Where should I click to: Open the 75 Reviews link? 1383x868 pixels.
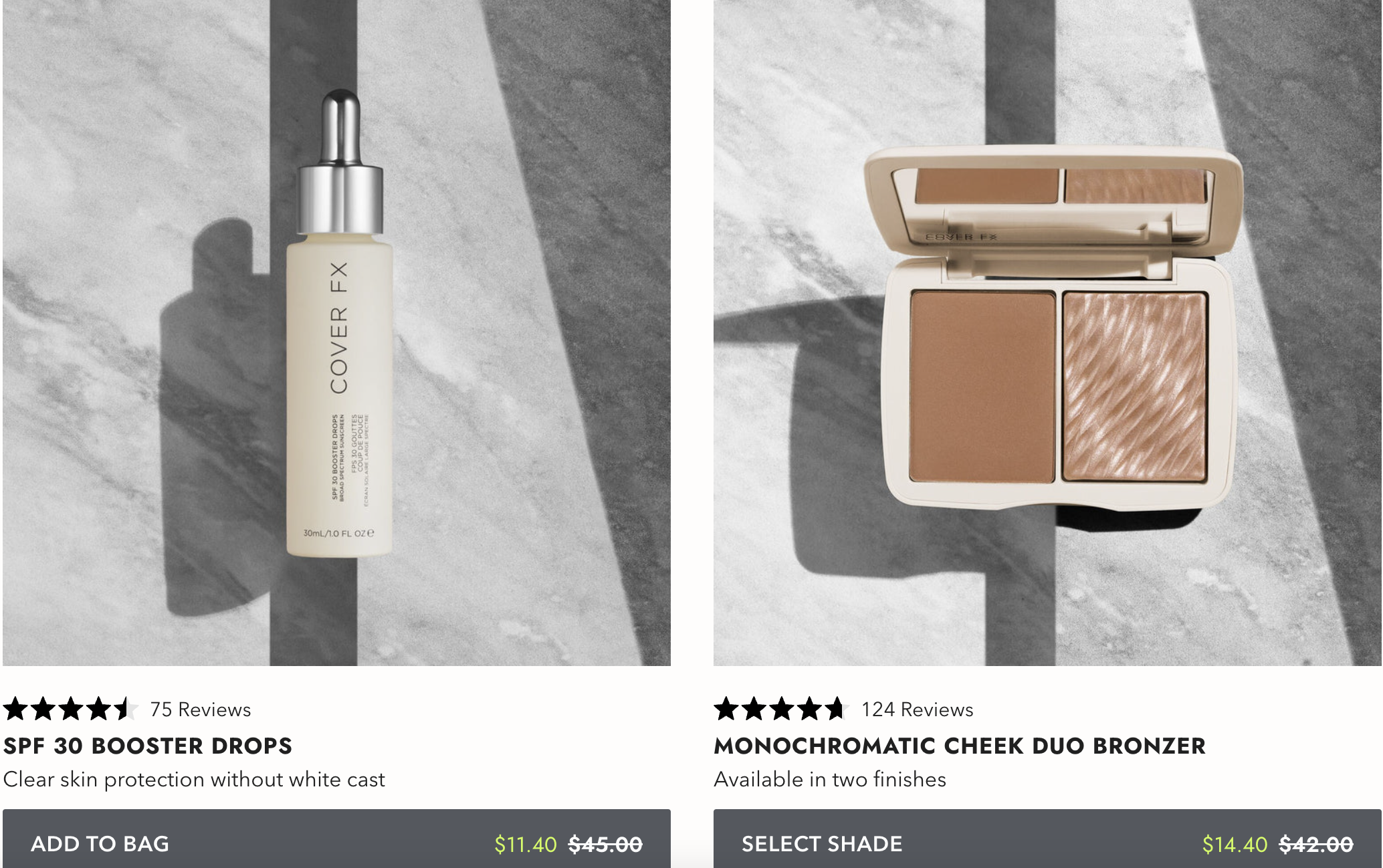(201, 710)
